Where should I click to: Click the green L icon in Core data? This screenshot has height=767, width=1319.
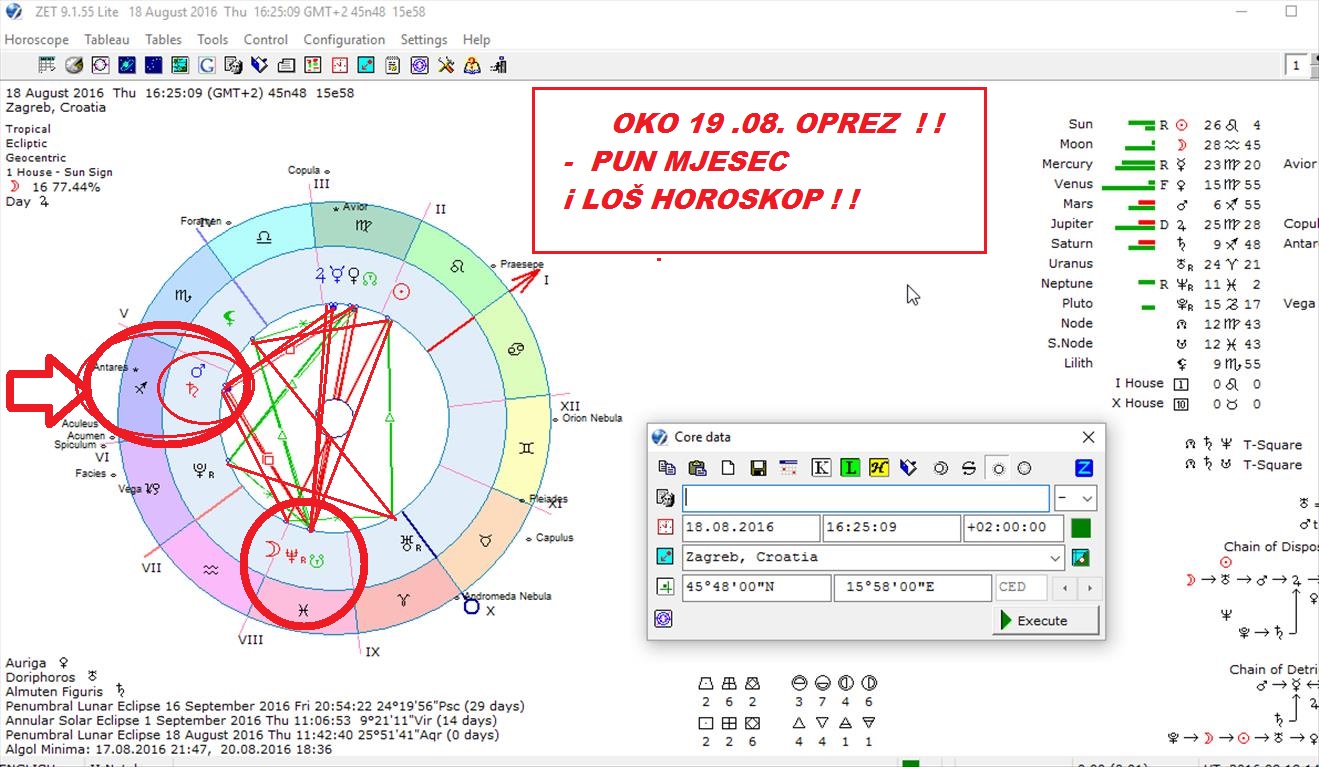850,468
